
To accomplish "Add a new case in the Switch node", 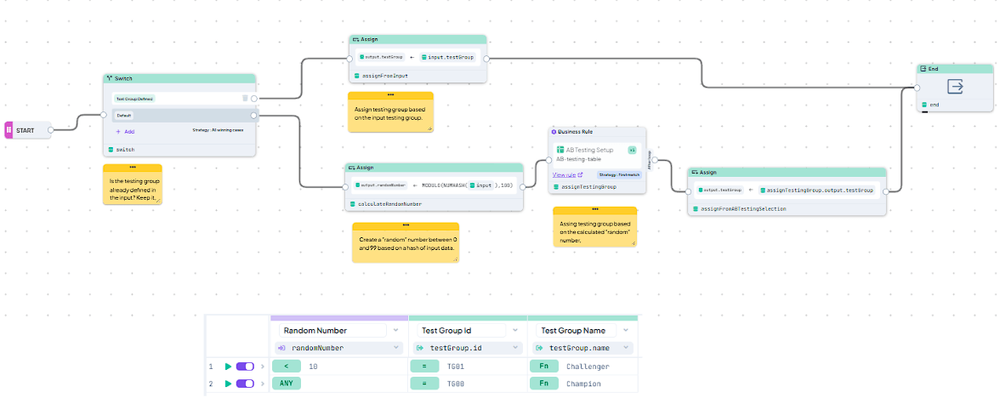I will tap(125, 131).
